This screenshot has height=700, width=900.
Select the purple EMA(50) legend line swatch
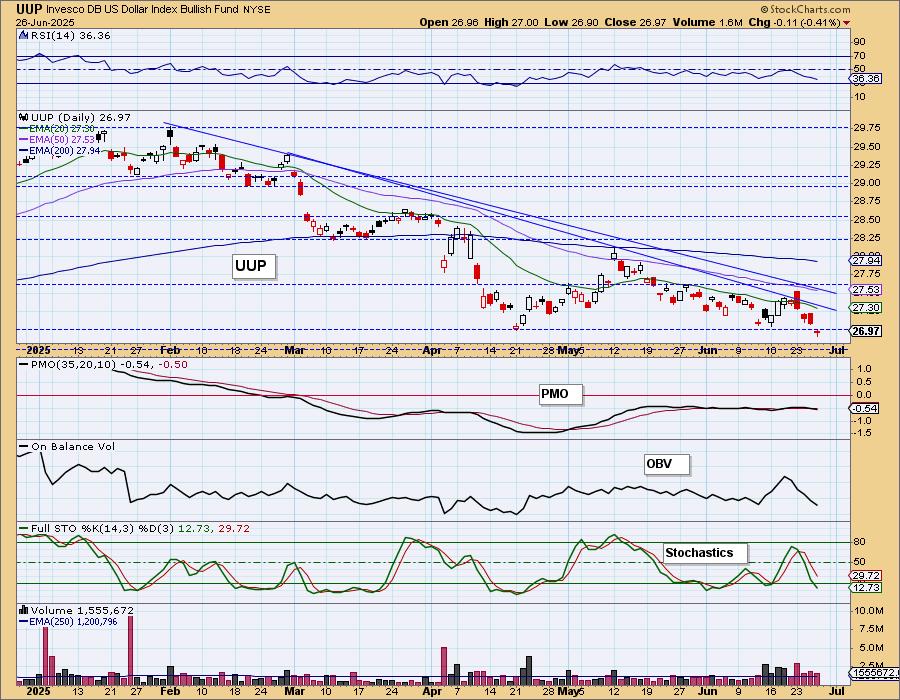[x=24, y=140]
